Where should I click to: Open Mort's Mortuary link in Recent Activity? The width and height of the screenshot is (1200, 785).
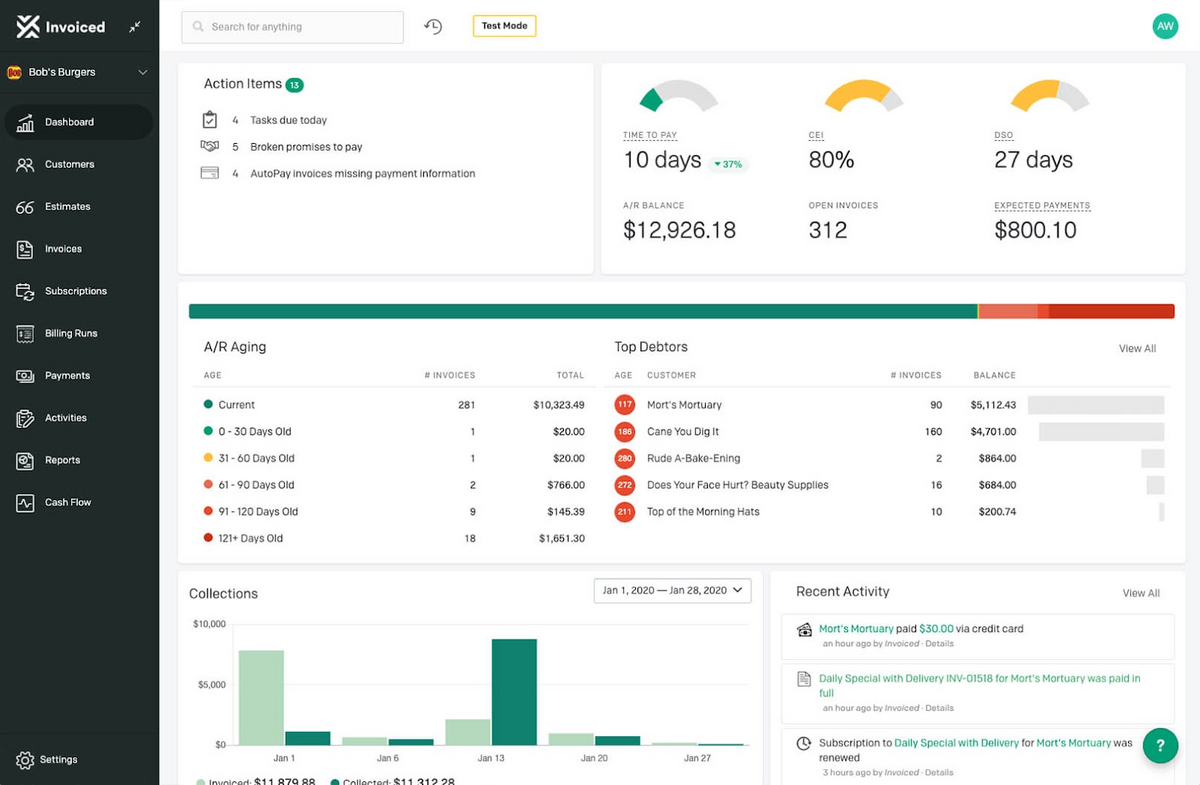[x=856, y=629]
